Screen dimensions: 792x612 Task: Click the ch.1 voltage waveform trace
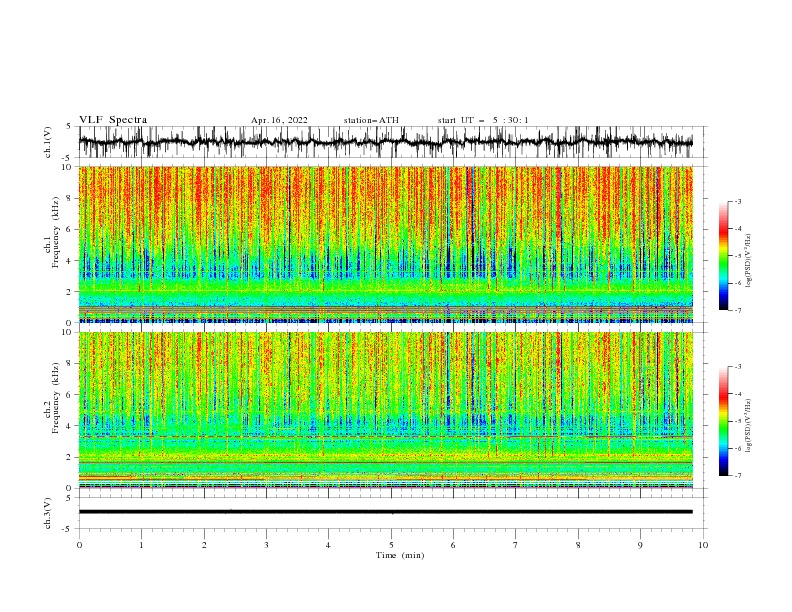385,142
